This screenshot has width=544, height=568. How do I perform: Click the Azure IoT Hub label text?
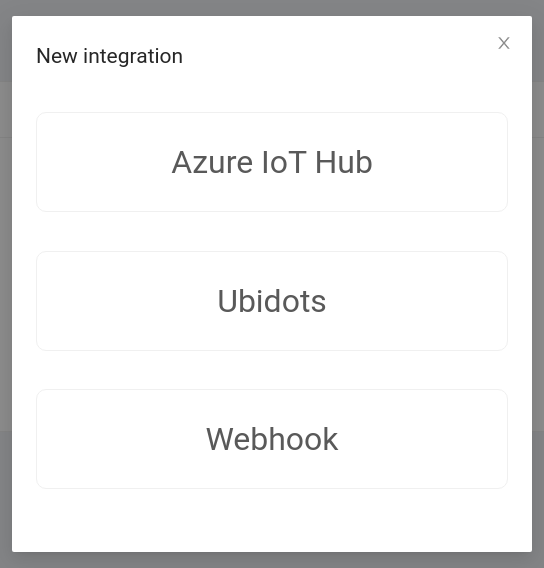[272, 162]
